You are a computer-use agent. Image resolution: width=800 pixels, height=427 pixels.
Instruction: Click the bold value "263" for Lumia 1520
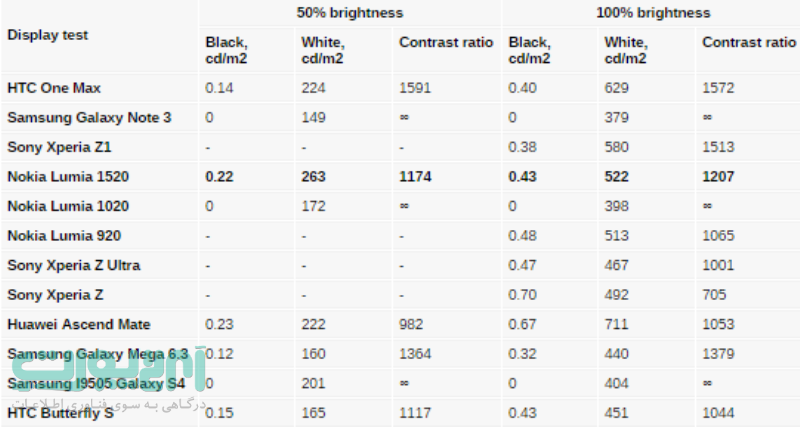tap(313, 177)
